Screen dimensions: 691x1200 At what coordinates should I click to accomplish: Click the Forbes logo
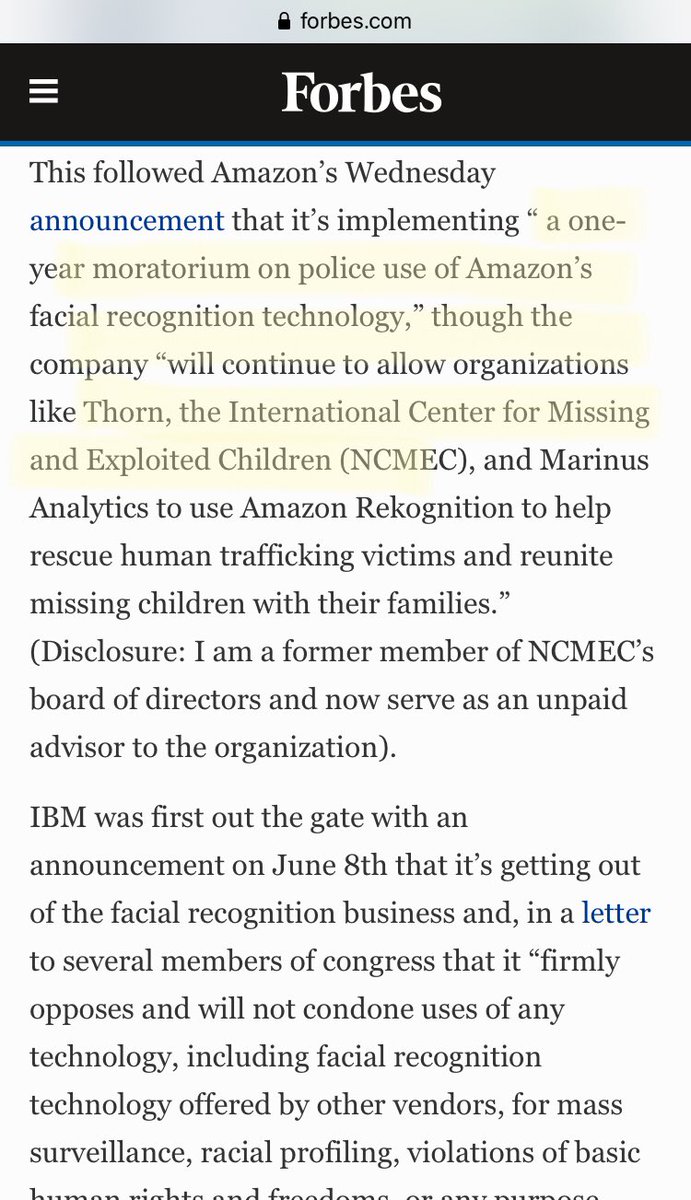[x=361, y=94]
